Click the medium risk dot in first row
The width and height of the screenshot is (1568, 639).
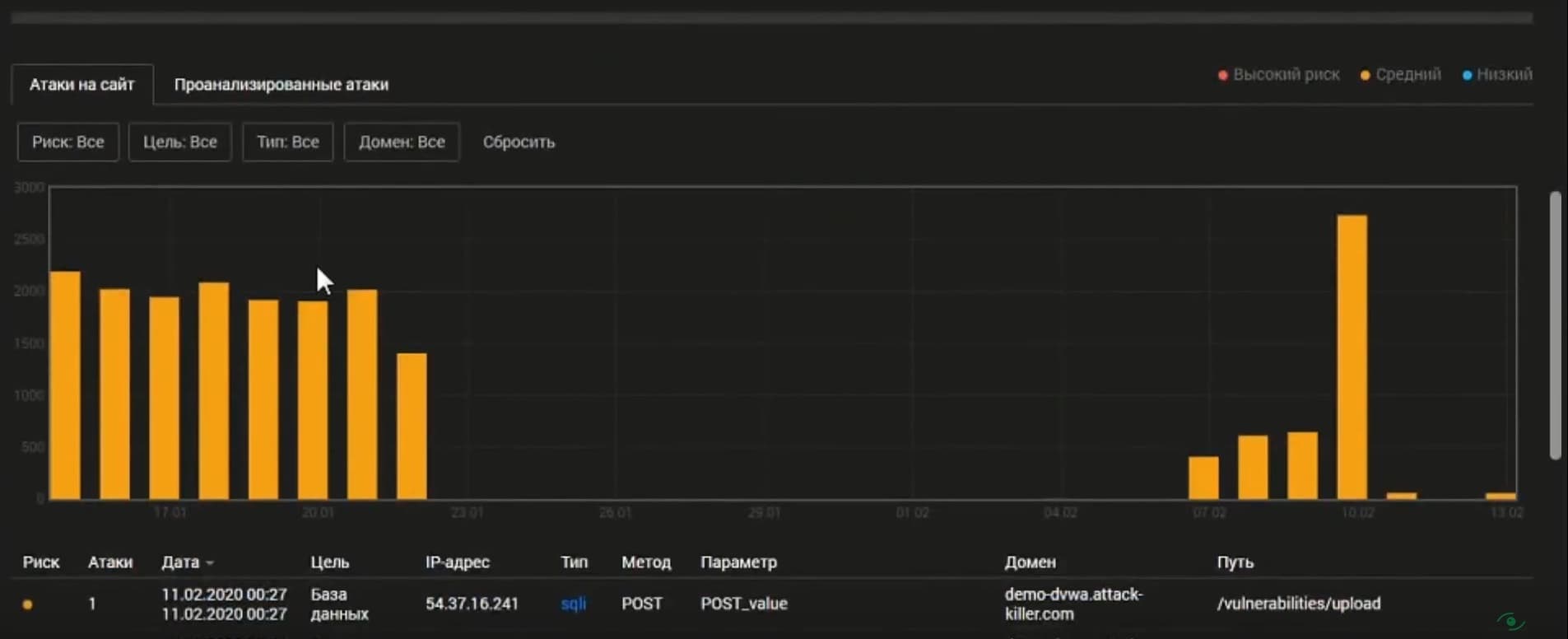click(27, 604)
